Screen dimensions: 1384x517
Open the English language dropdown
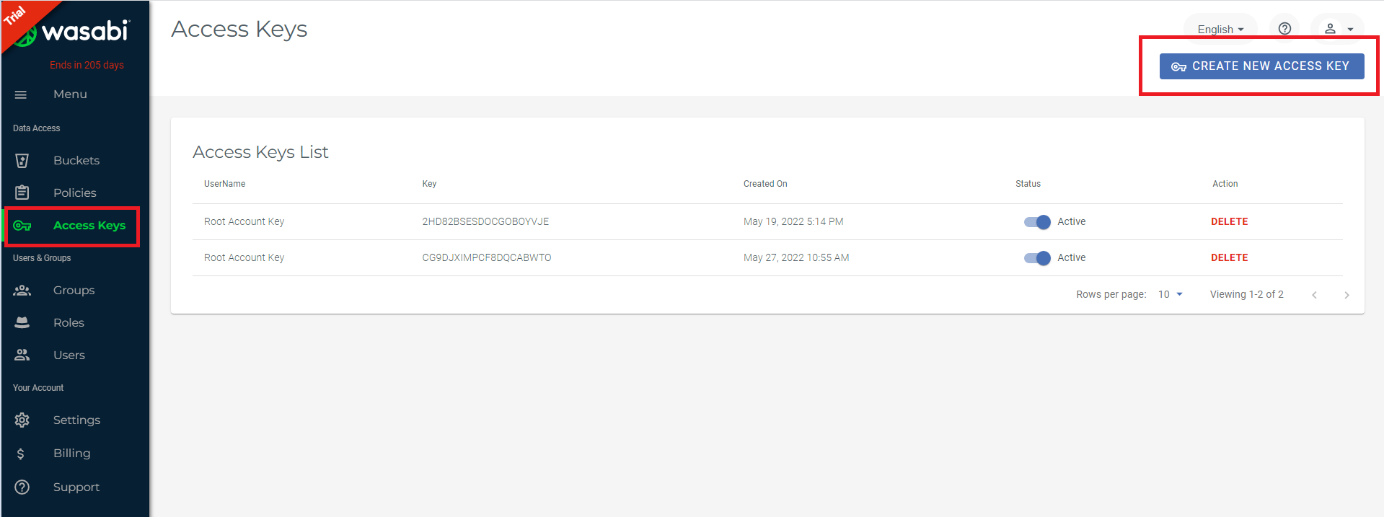pos(1220,29)
